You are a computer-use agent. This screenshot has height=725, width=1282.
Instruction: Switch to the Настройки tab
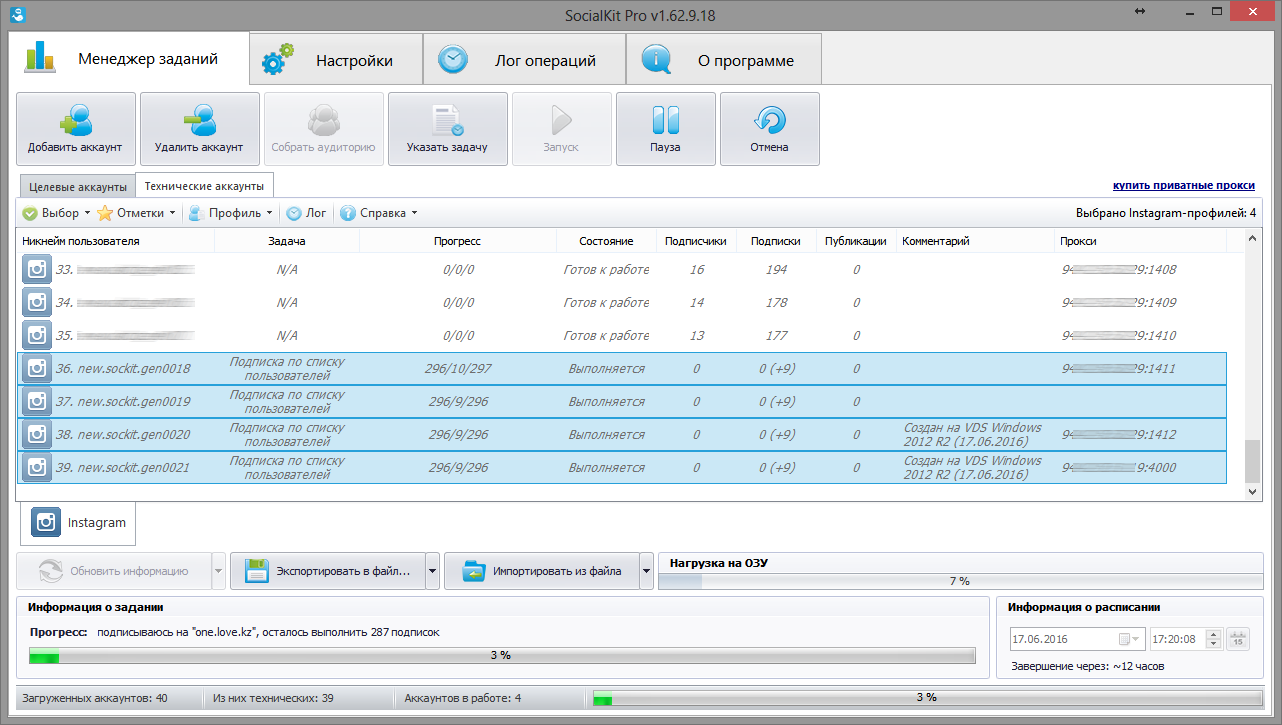(x=336, y=60)
